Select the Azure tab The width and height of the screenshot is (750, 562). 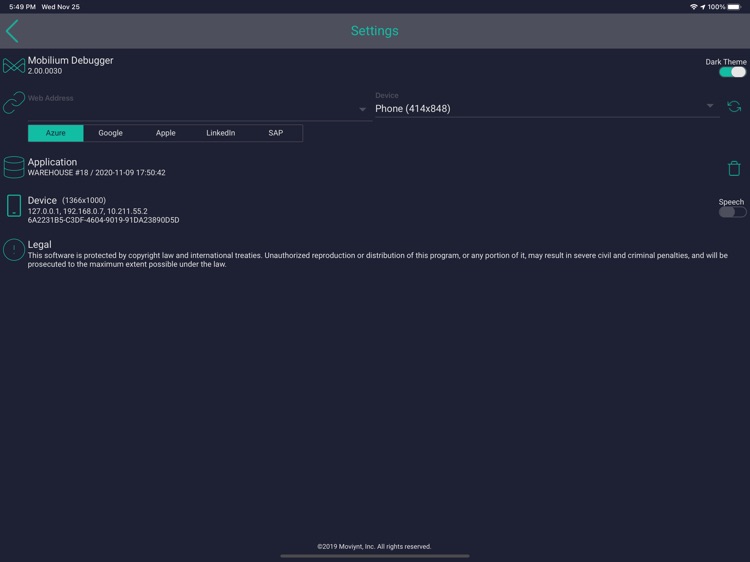55,133
